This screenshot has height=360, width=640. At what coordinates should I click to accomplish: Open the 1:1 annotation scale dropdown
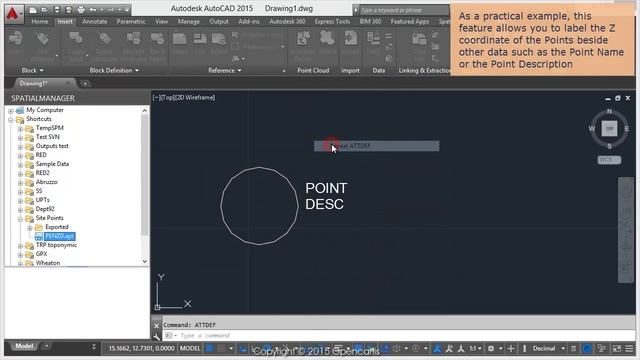coord(475,349)
